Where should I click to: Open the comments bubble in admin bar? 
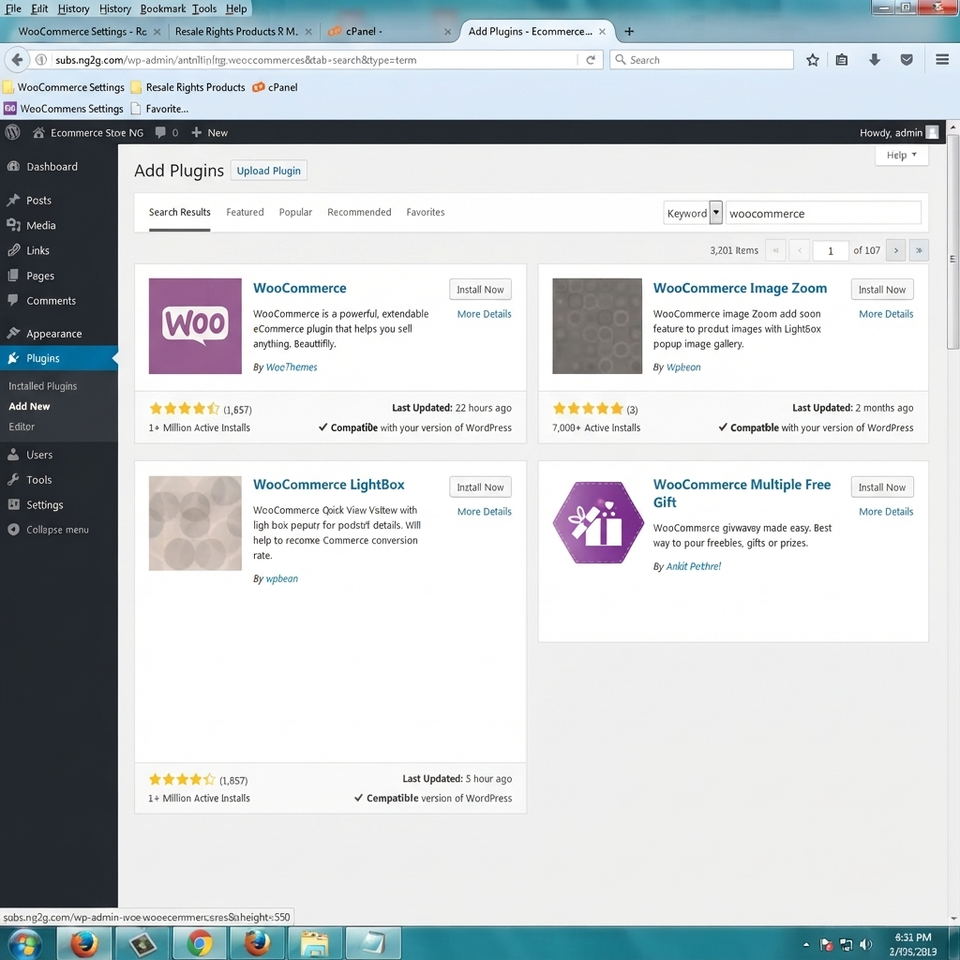pyautogui.click(x=160, y=132)
